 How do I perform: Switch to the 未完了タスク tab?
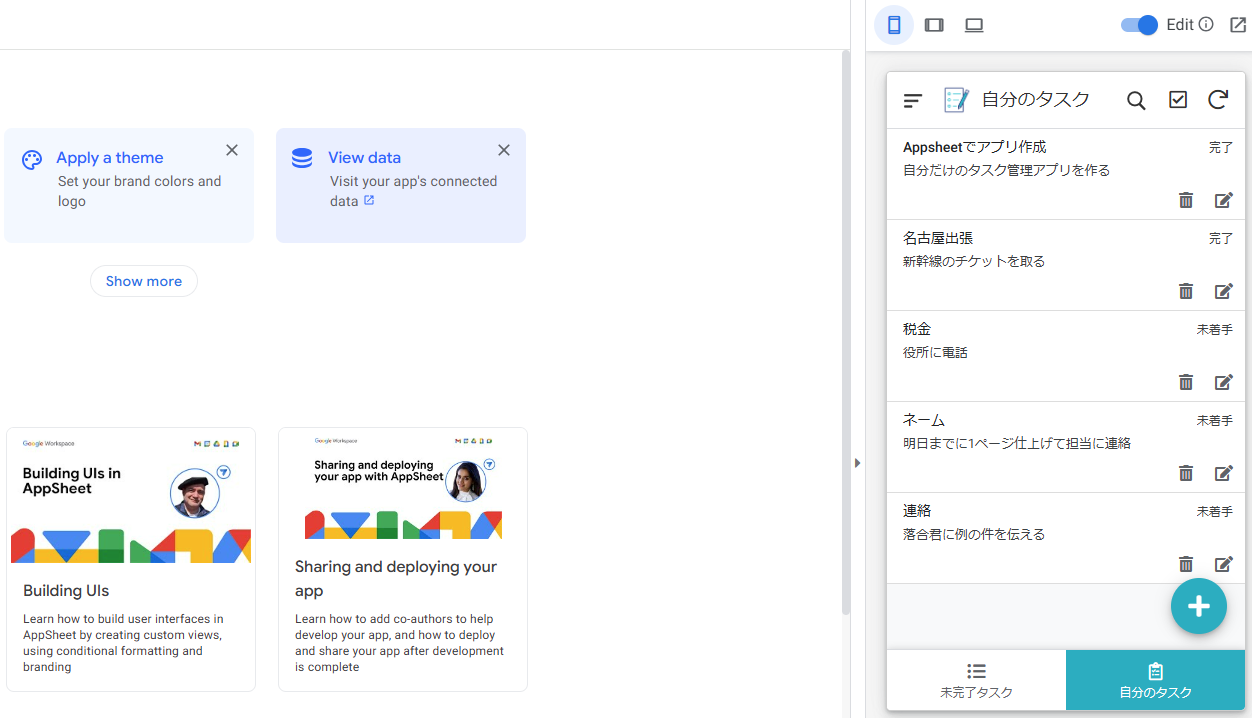tap(976, 680)
